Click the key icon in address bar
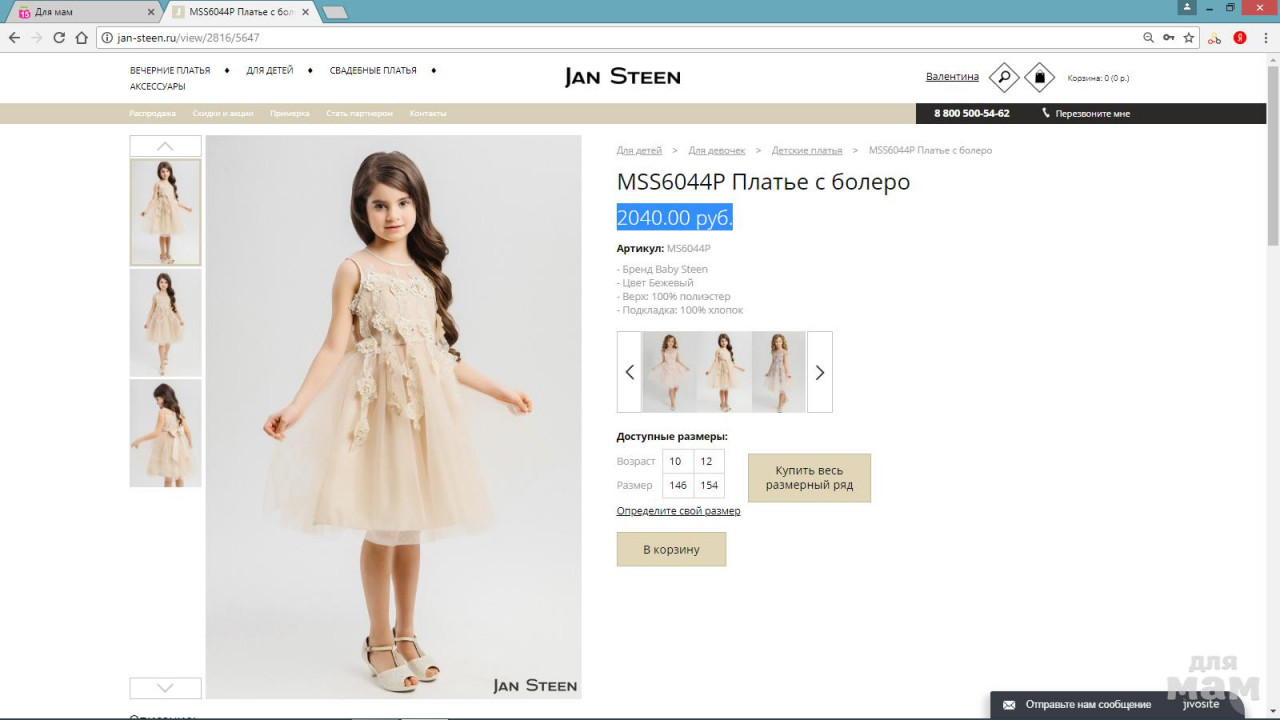1280x720 pixels. [1168, 38]
